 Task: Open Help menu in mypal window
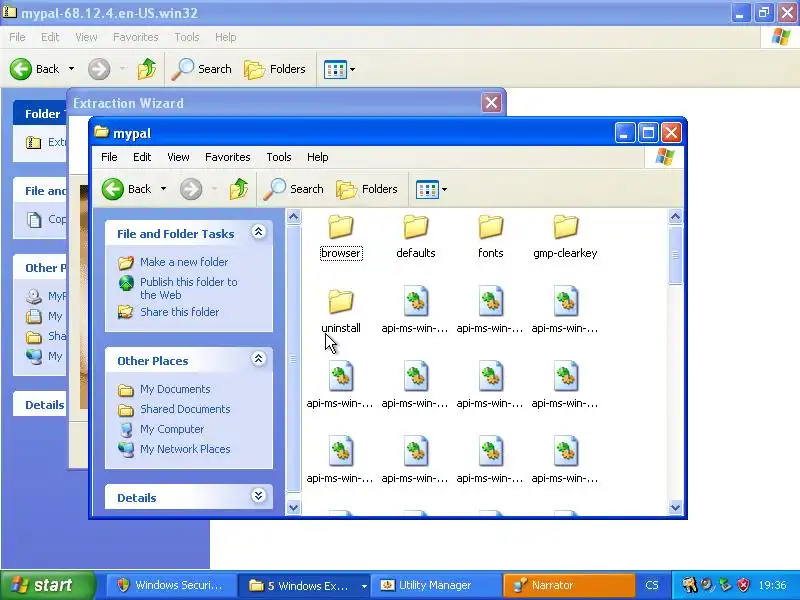point(317,157)
